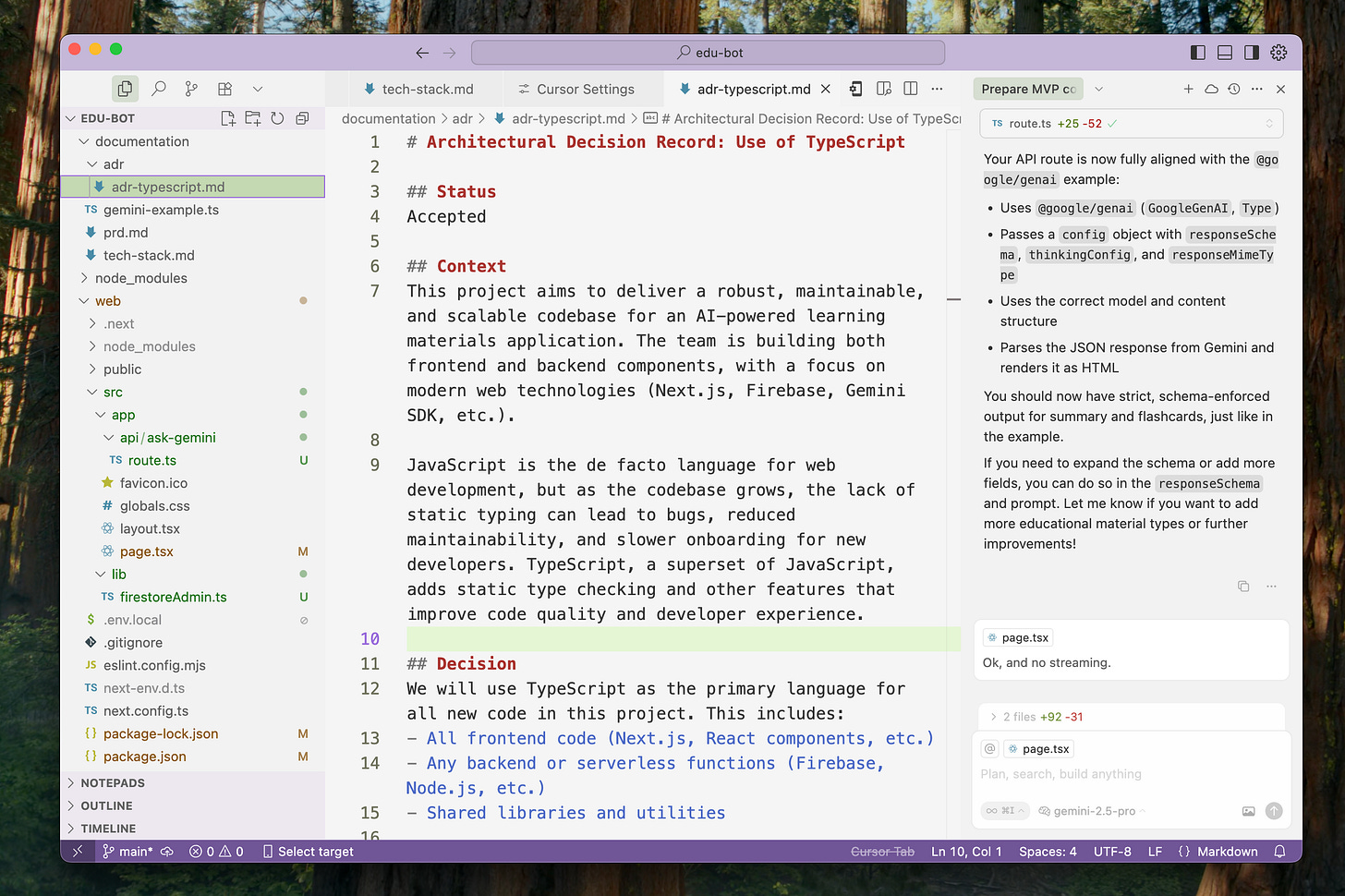The width and height of the screenshot is (1345, 896).
Task: Select the Prepare MVP chat tab
Action: click(x=1028, y=89)
